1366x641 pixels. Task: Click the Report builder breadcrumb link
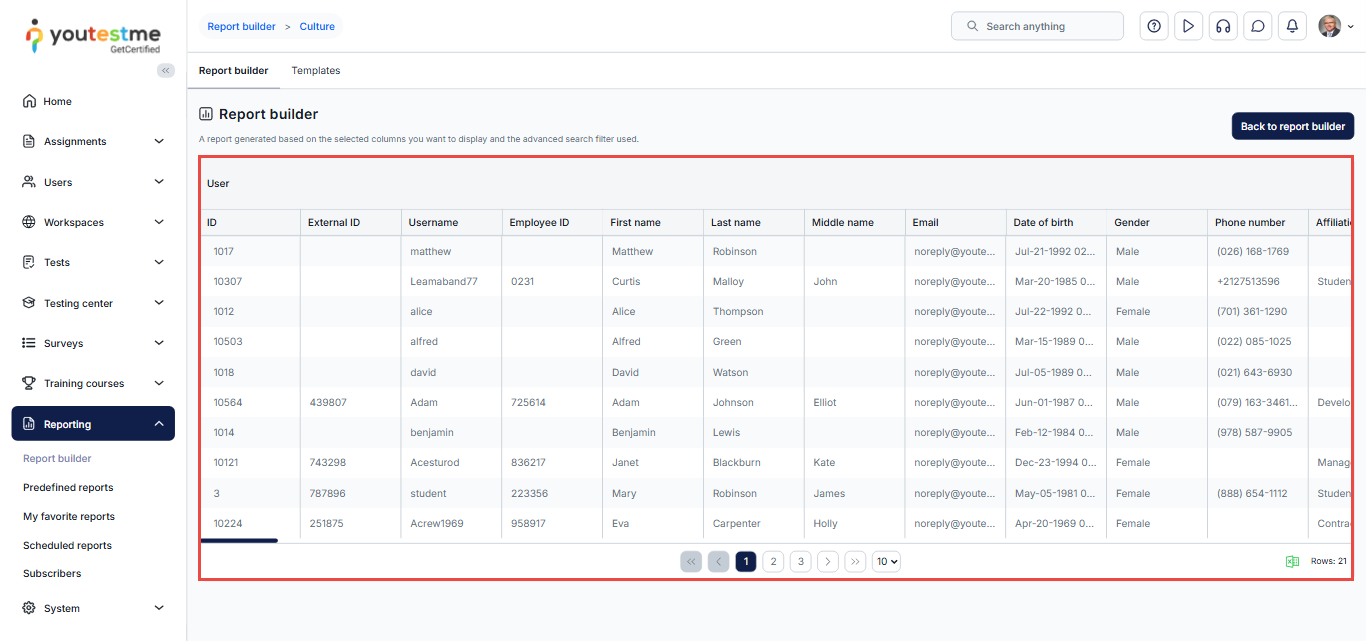coord(241,27)
